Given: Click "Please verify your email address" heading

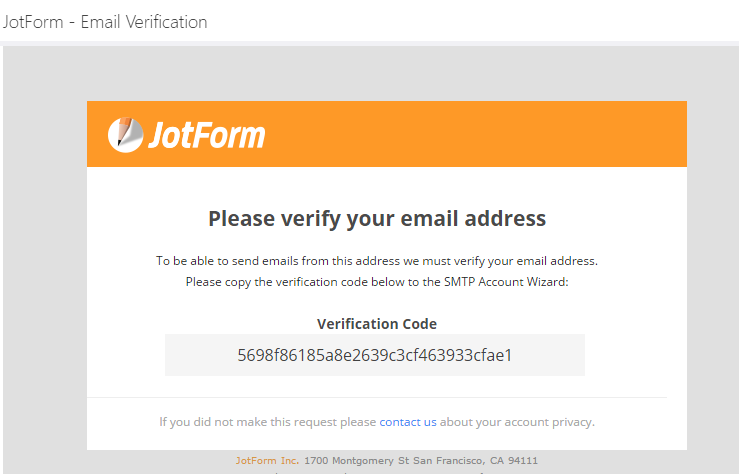Looking at the screenshot, I should (377, 218).
